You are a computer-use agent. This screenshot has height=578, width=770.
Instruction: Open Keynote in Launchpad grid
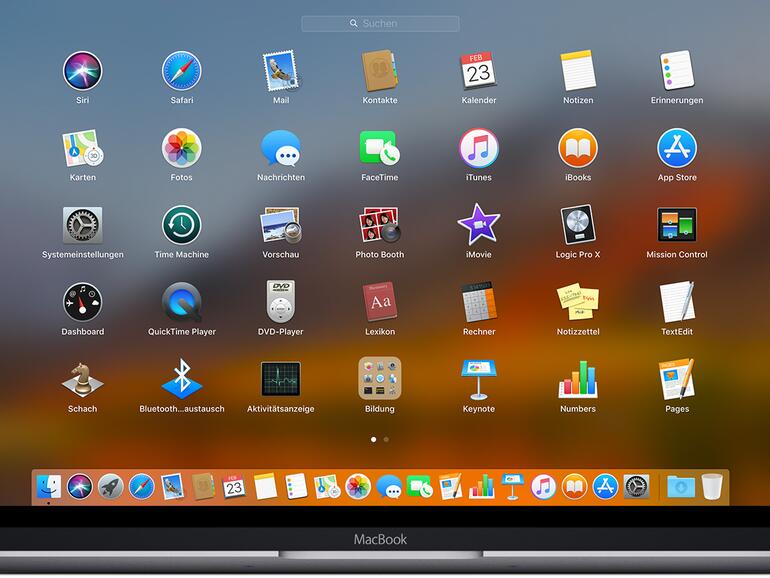[x=479, y=379]
